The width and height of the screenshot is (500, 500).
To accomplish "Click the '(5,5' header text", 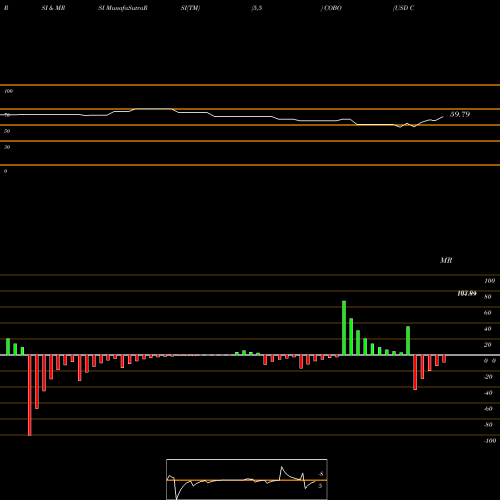I will click(x=257, y=8).
